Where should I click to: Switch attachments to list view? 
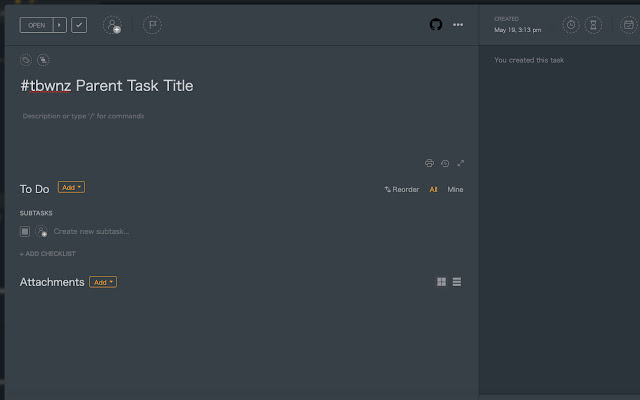(457, 282)
